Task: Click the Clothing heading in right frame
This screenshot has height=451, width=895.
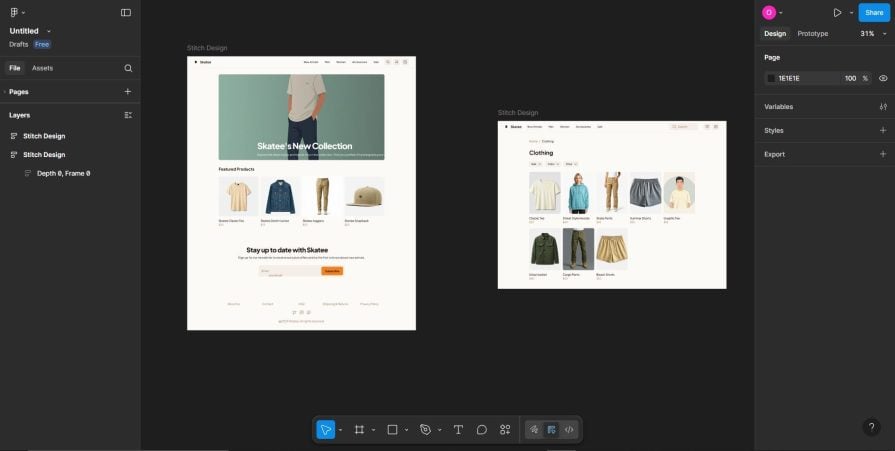Action: pos(541,152)
